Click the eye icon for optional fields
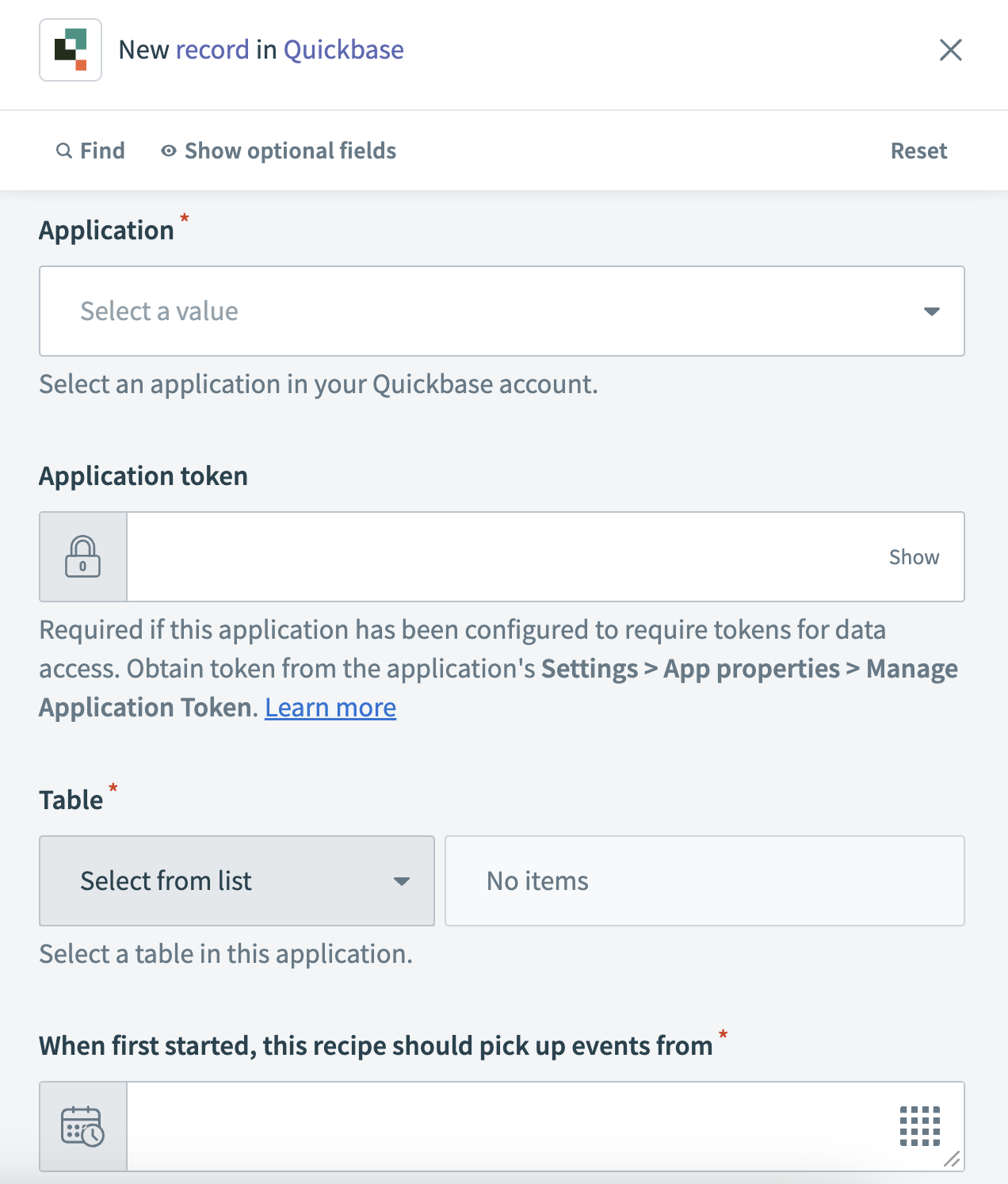 click(x=168, y=151)
